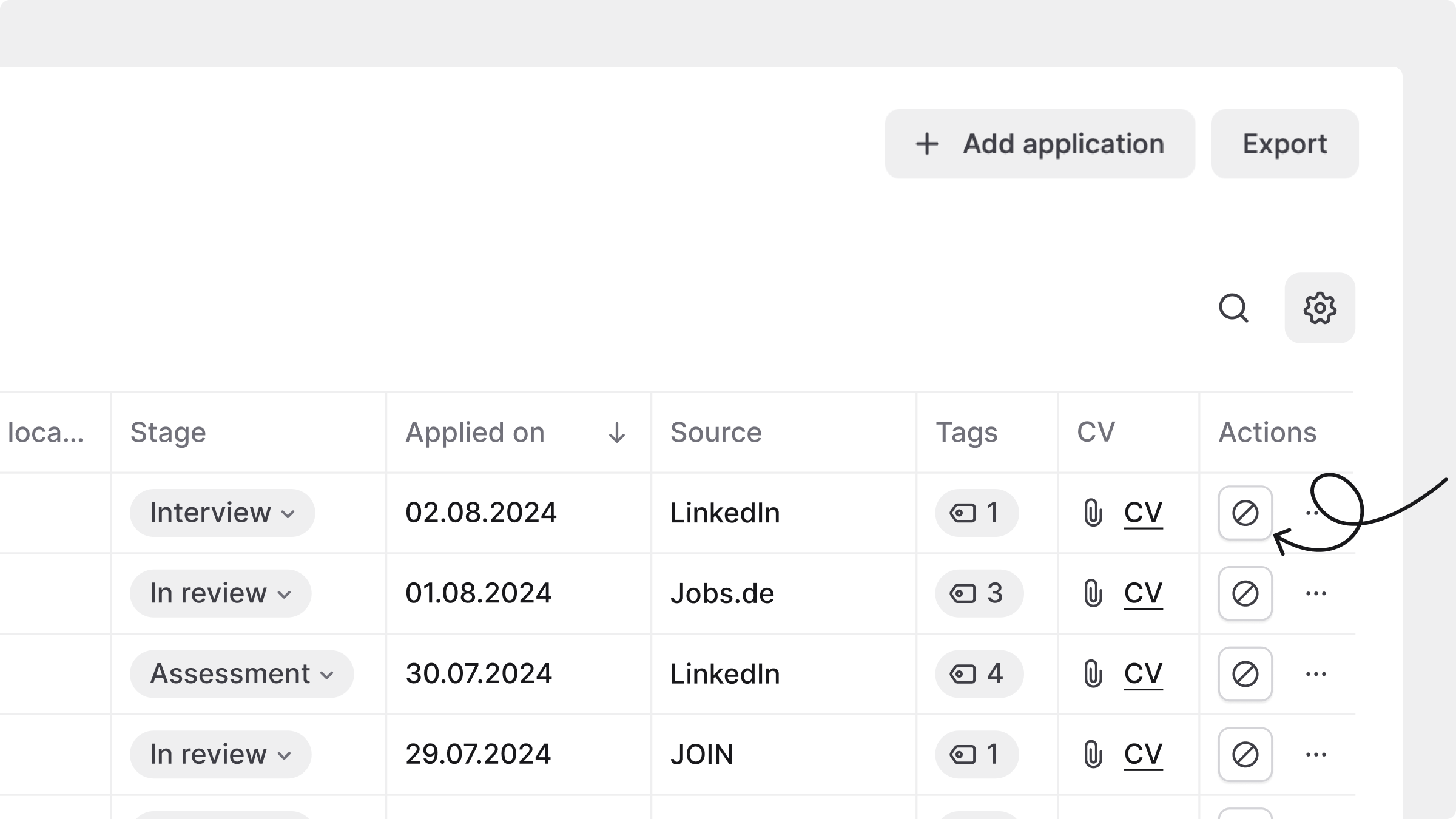Reject the 30.07.2024 Assessment applicant
This screenshot has height=819, width=1456.
1245,674
